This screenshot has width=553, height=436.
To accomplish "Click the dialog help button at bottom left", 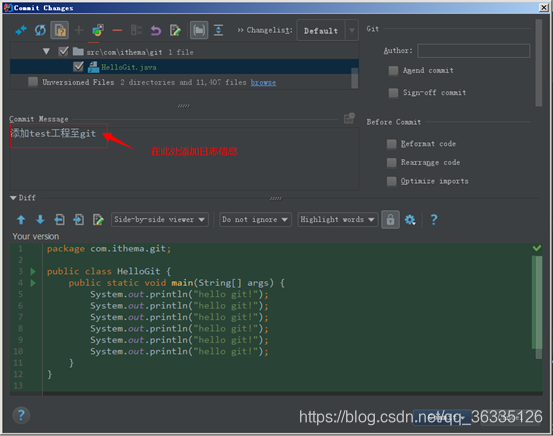I will tap(21, 416).
